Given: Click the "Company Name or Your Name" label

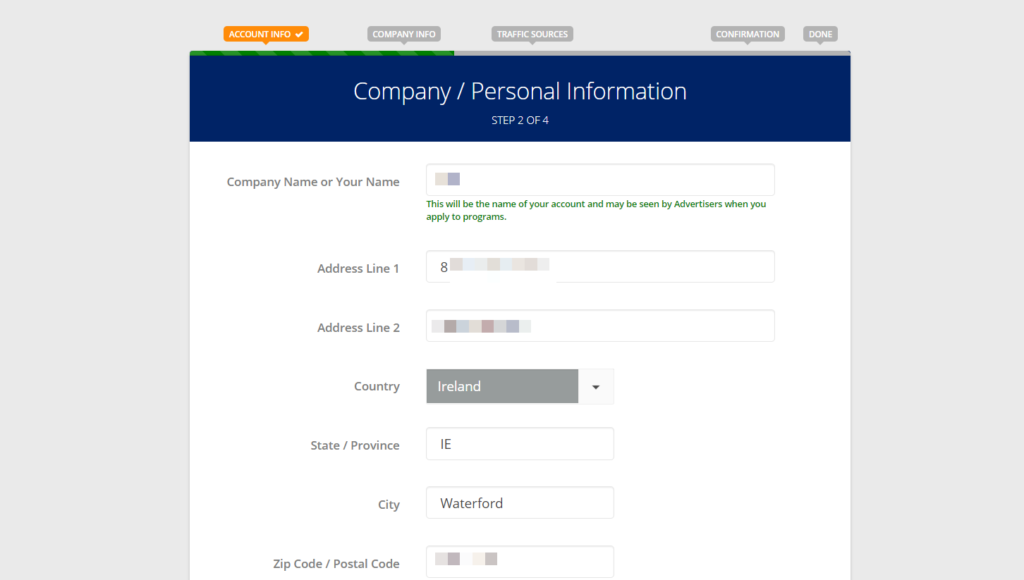Looking at the screenshot, I should [x=313, y=182].
